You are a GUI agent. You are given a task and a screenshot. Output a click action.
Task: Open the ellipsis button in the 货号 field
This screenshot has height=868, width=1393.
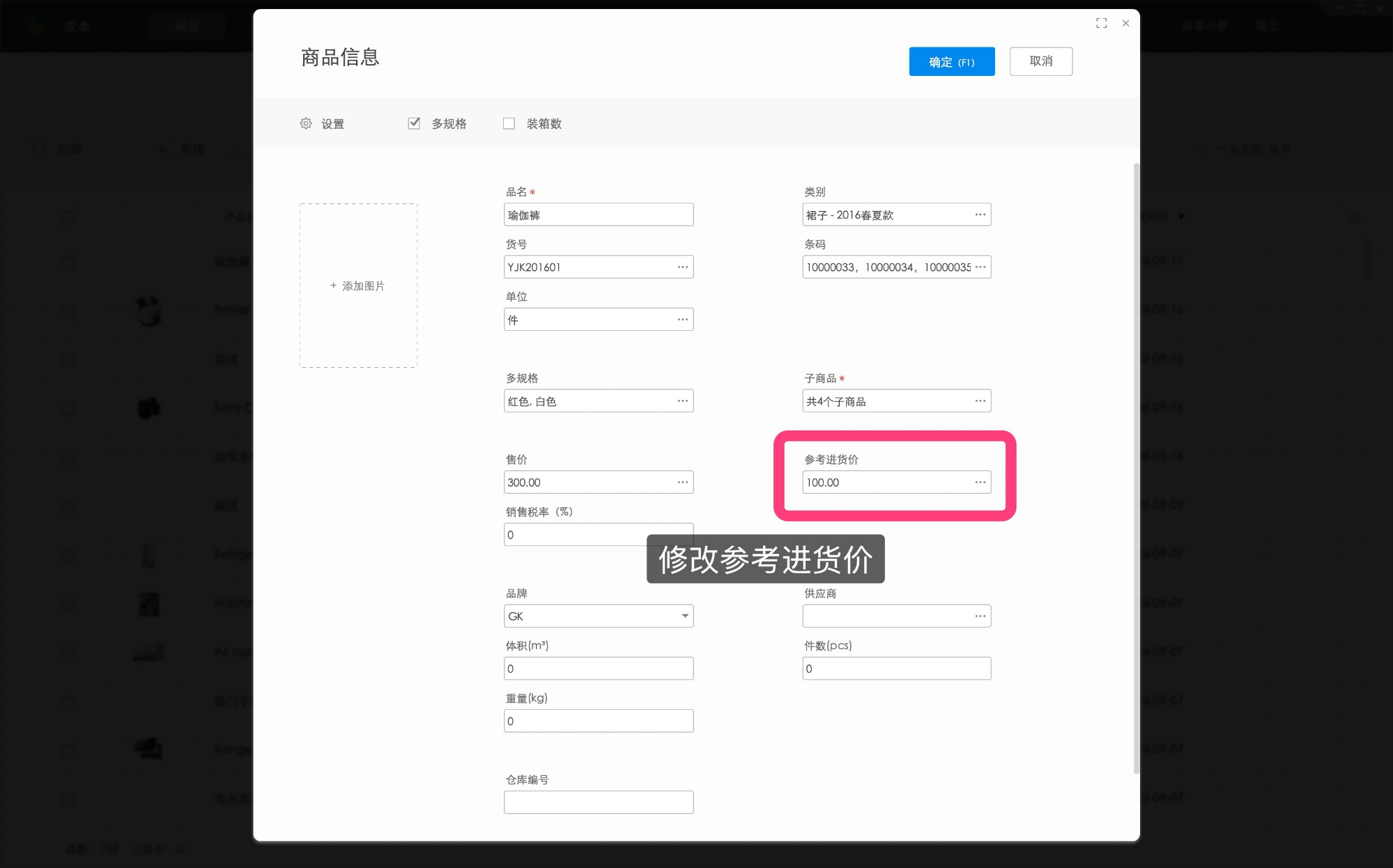(682, 267)
